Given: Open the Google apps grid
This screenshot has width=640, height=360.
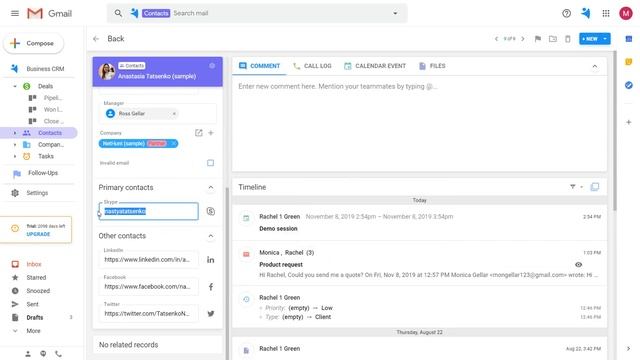Looking at the screenshot, I should pos(606,13).
